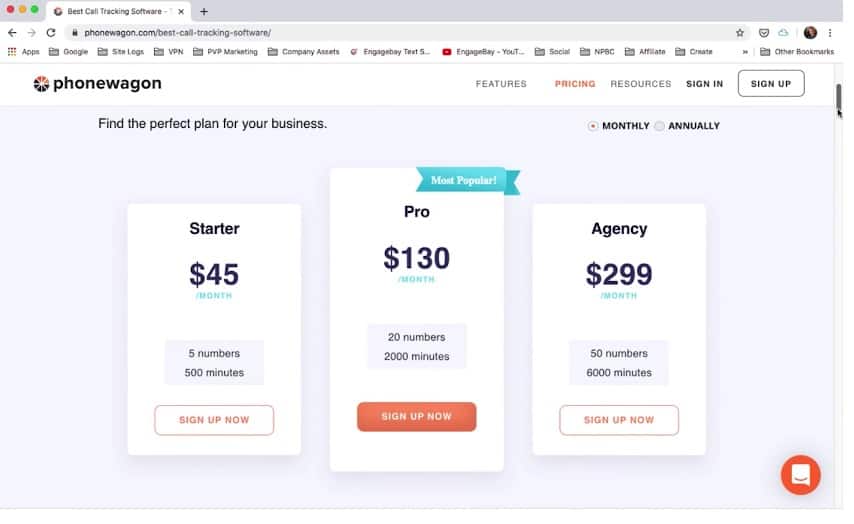Bookmark this page with the star icon
Viewport: 854px width, 524px height.
tap(740, 32)
